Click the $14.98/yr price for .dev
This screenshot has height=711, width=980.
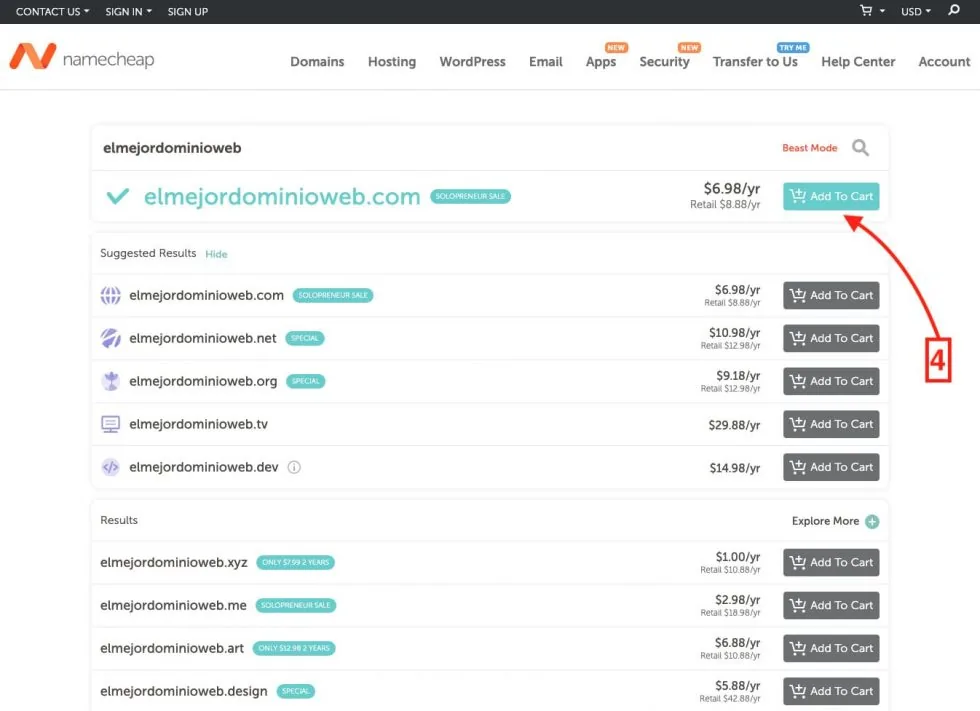pos(735,468)
